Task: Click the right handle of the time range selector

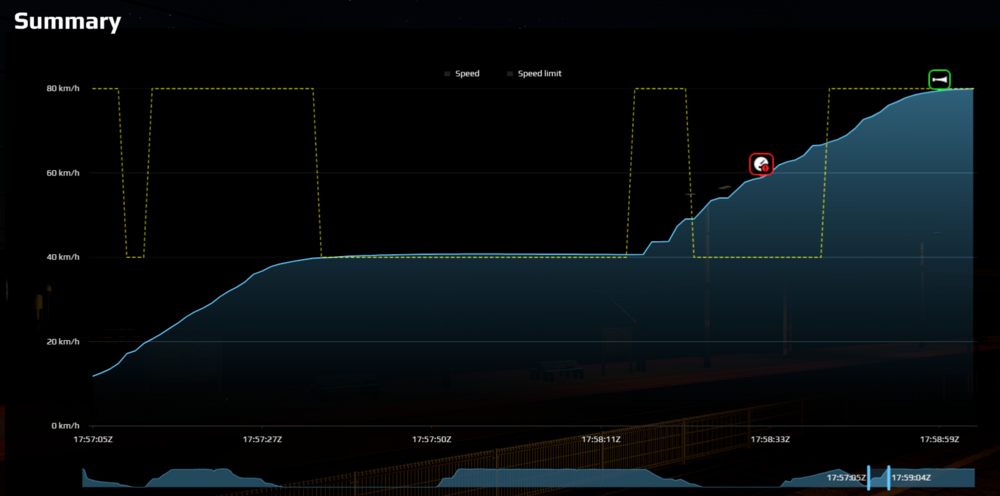Action: (x=888, y=478)
